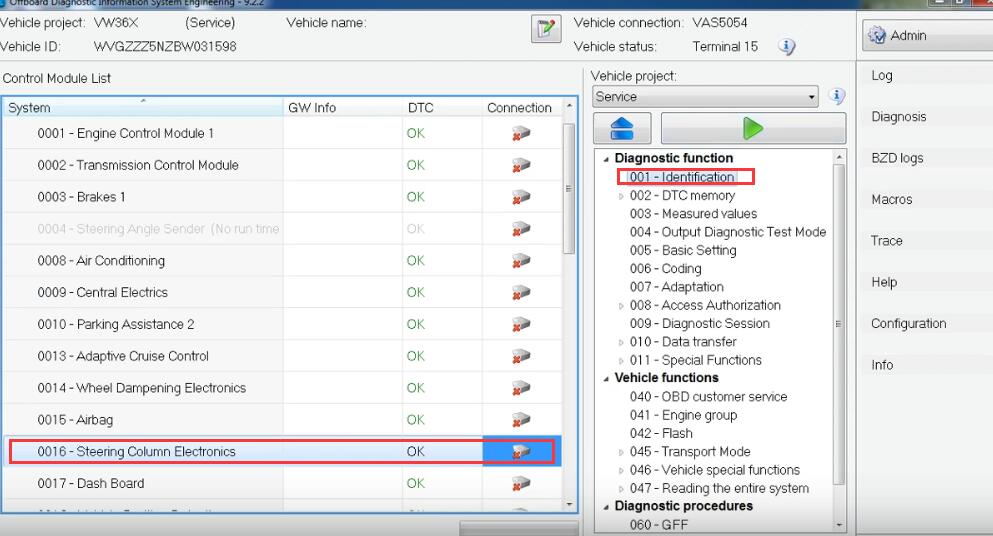This screenshot has width=993, height=536.
Task: Click the DTC column header
Action: (x=442, y=107)
